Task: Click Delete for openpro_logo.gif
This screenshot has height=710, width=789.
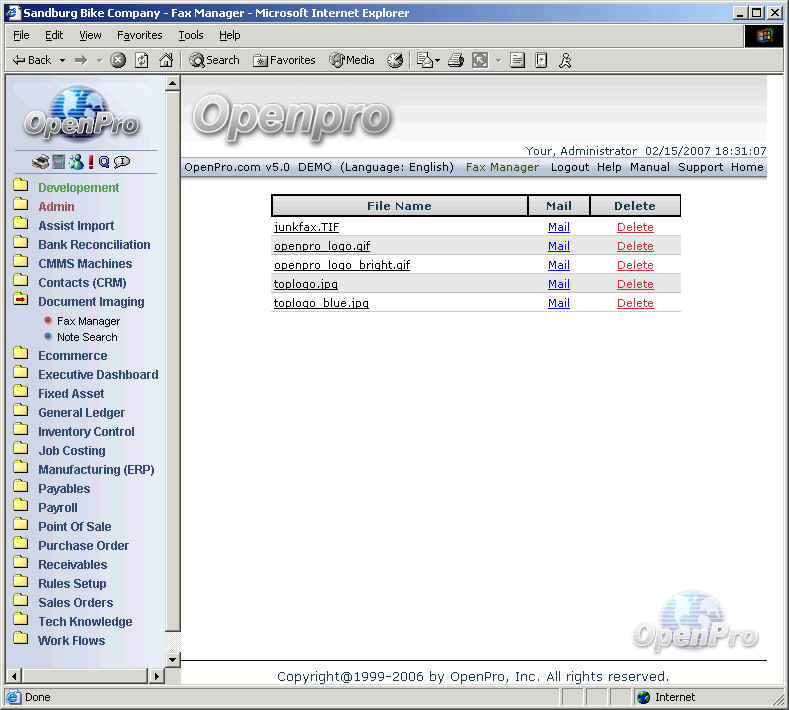Action: coord(635,246)
